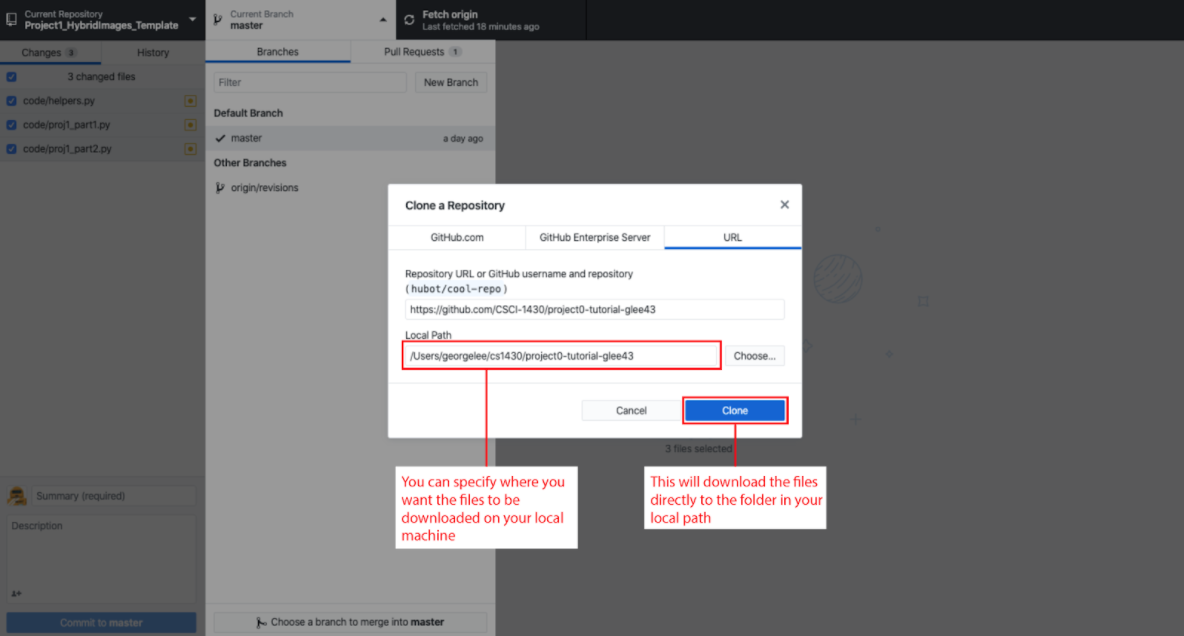Image resolution: width=1184 pixels, height=636 pixels.
Task: Click the branch filter field
Action: (308, 82)
